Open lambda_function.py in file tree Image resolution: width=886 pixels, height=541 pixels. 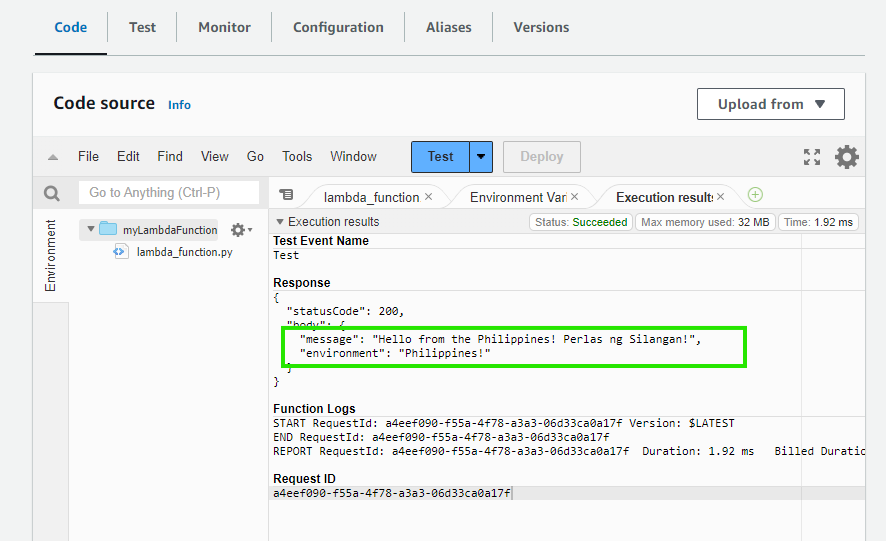point(184,252)
